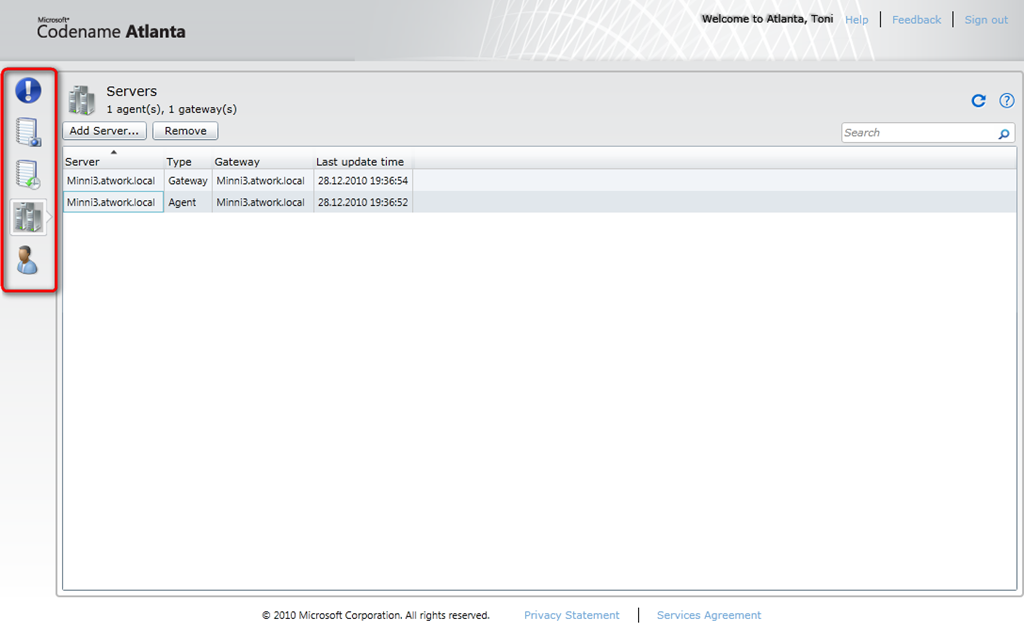Image resolution: width=1024 pixels, height=633 pixels.
Task: Click the Gateway type cell
Action: (187, 180)
